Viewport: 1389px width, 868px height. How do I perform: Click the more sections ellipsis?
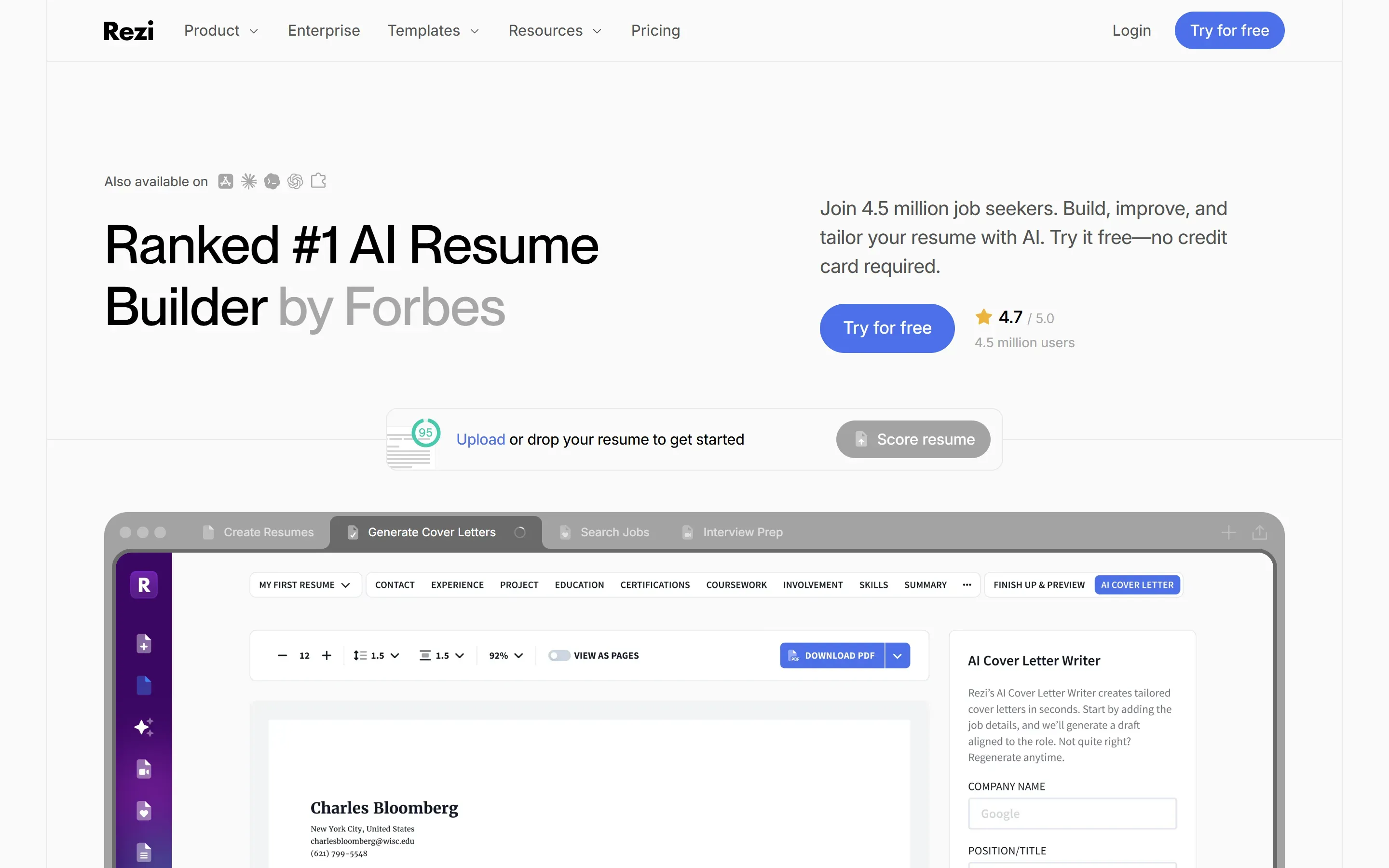point(967,585)
